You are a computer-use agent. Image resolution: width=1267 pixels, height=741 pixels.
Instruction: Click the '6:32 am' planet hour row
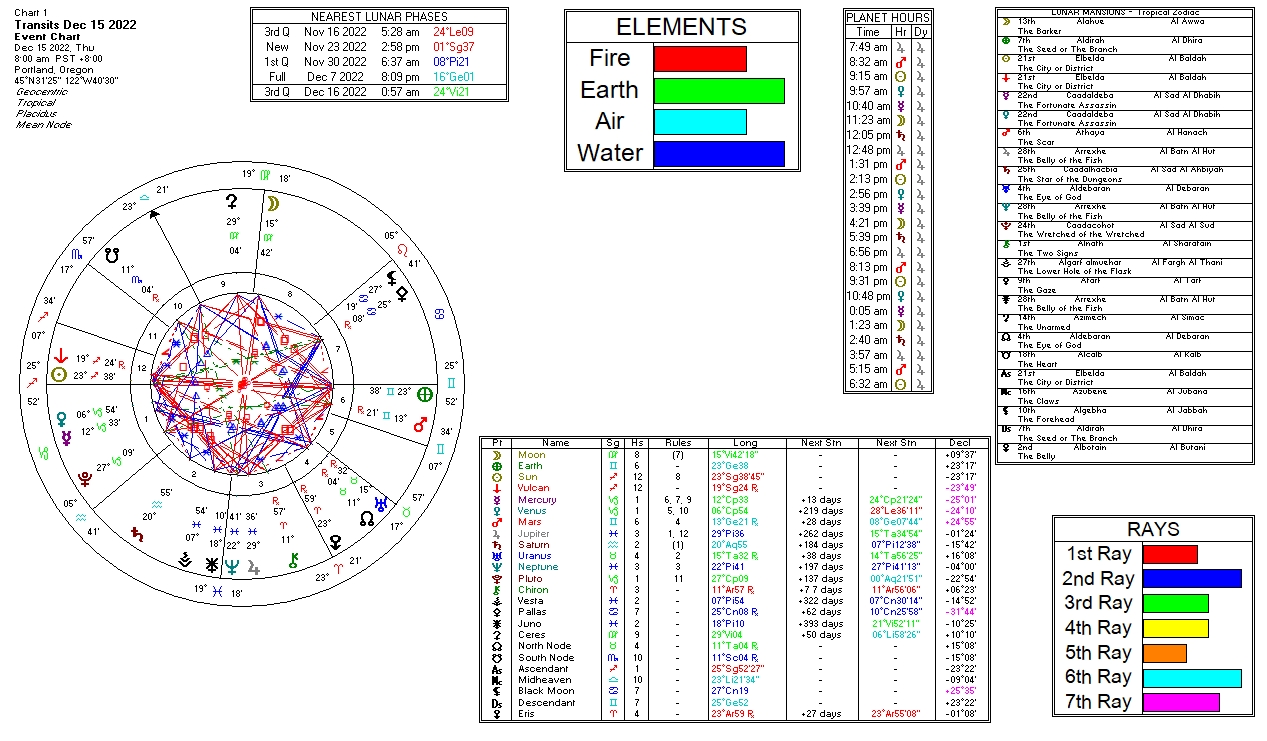(888, 384)
